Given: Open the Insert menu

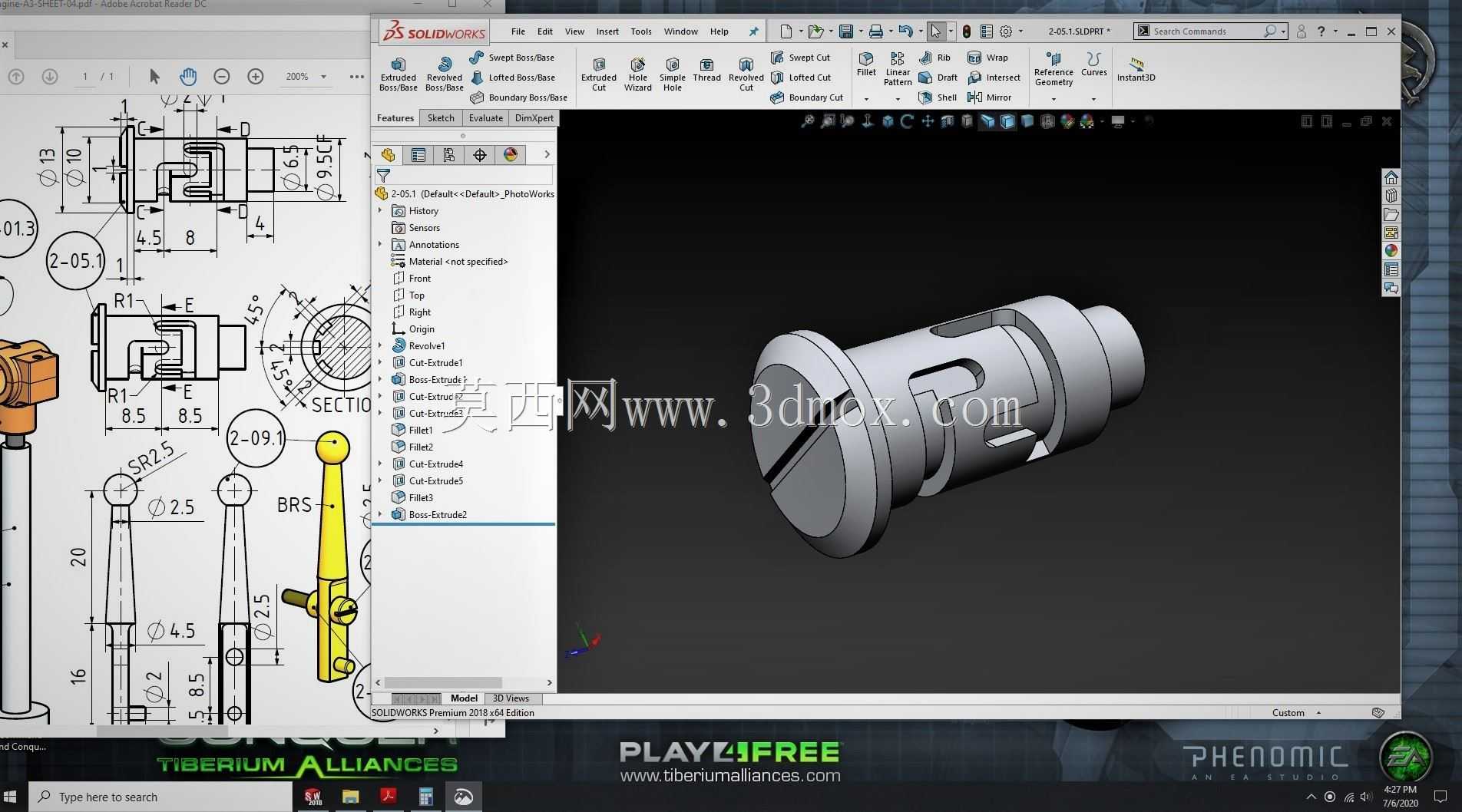Looking at the screenshot, I should click(607, 31).
